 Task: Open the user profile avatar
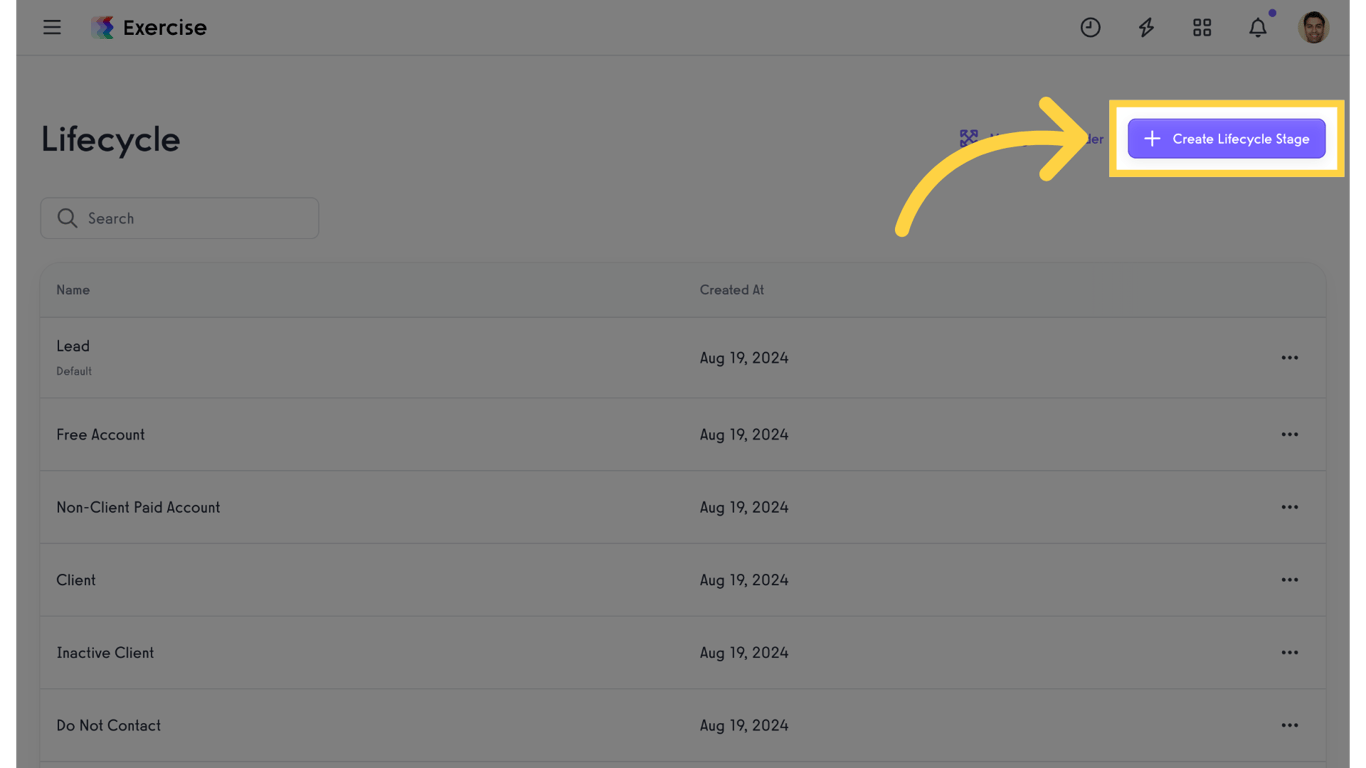[1313, 28]
